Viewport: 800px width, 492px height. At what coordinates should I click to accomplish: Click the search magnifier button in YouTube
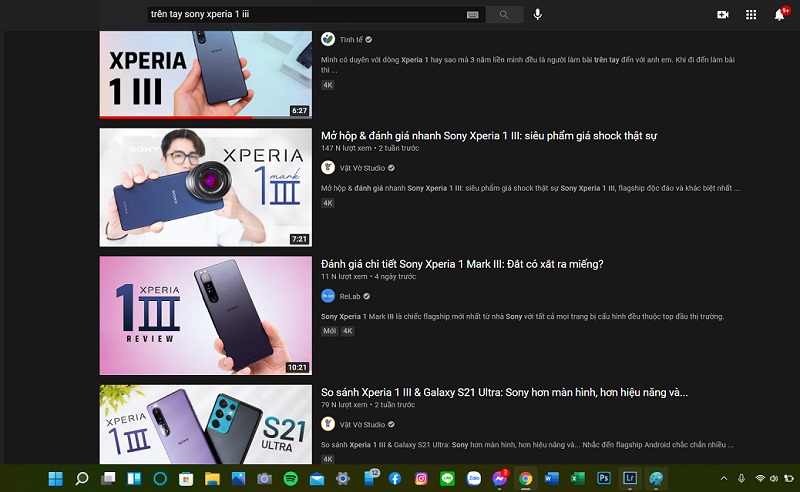[x=504, y=15]
